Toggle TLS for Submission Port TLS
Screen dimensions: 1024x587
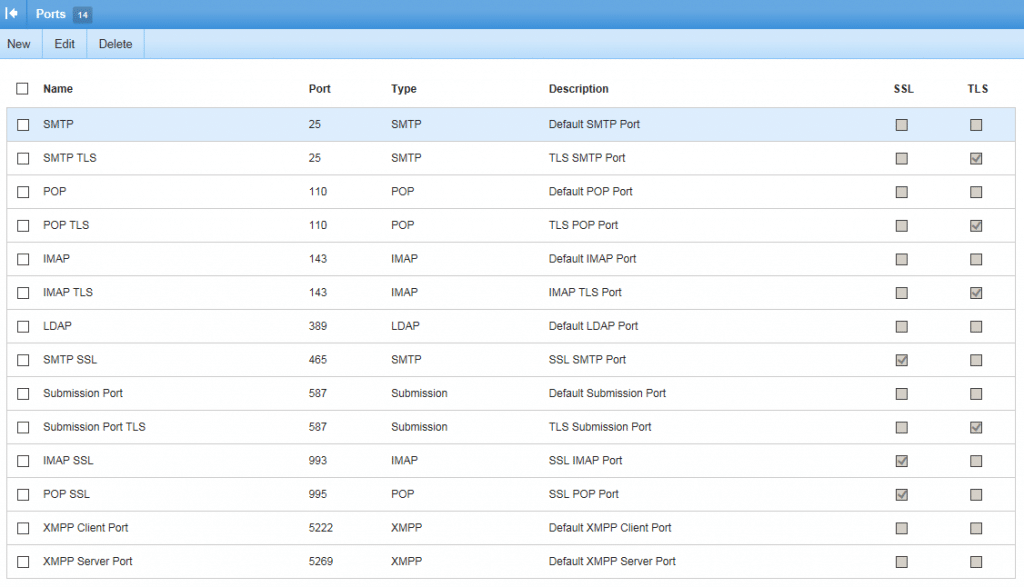point(977,427)
